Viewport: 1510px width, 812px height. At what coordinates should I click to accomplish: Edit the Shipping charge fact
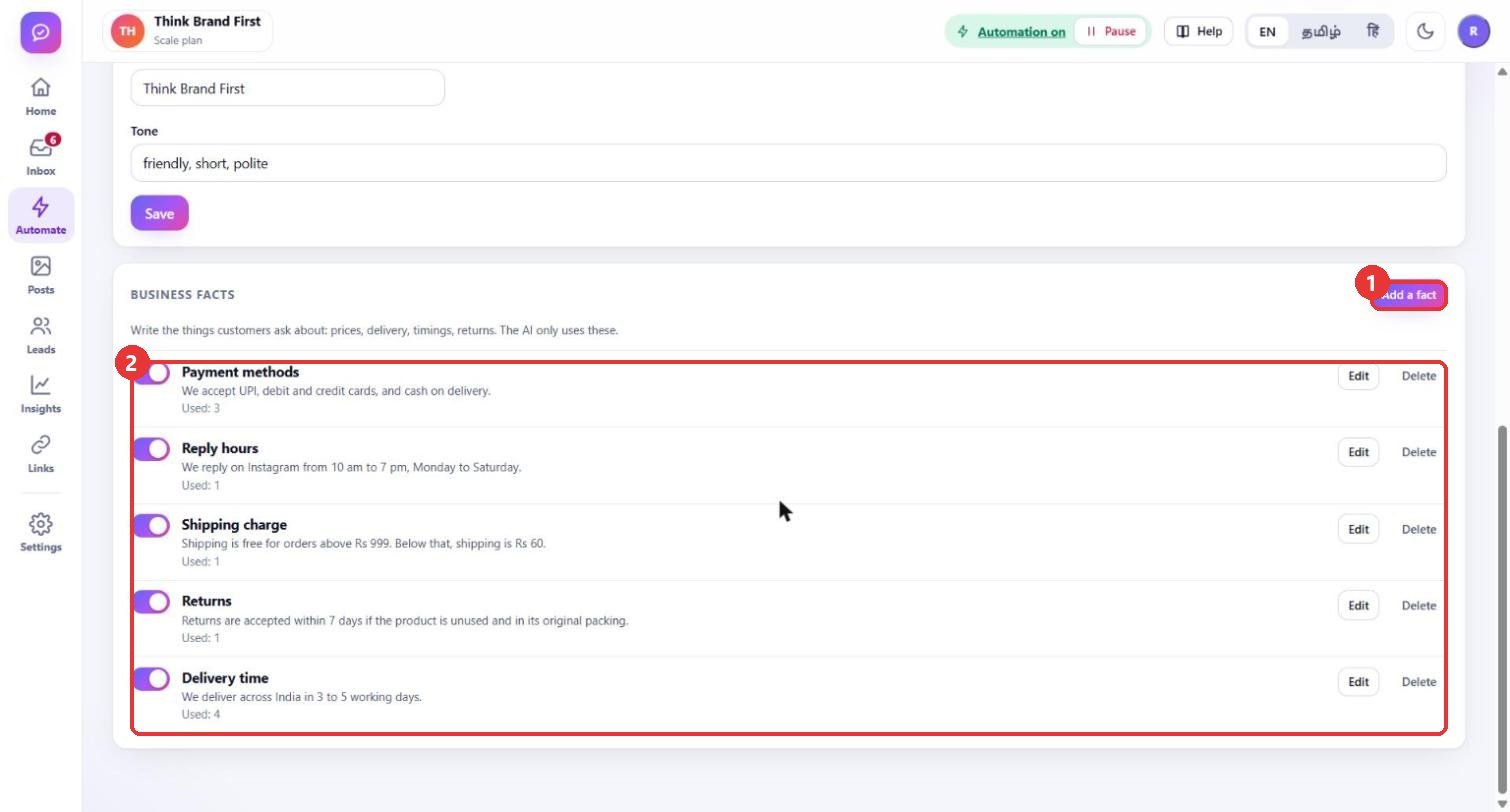coord(1358,529)
